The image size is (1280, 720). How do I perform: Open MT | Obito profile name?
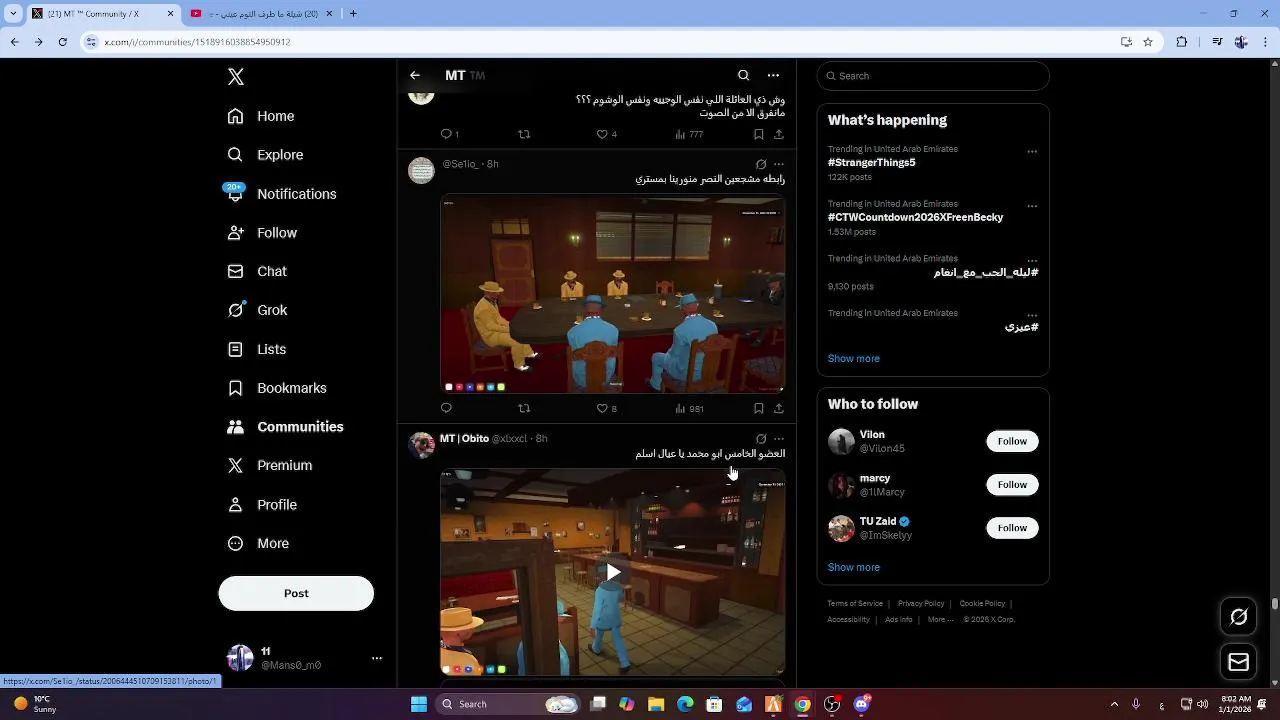[464, 438]
